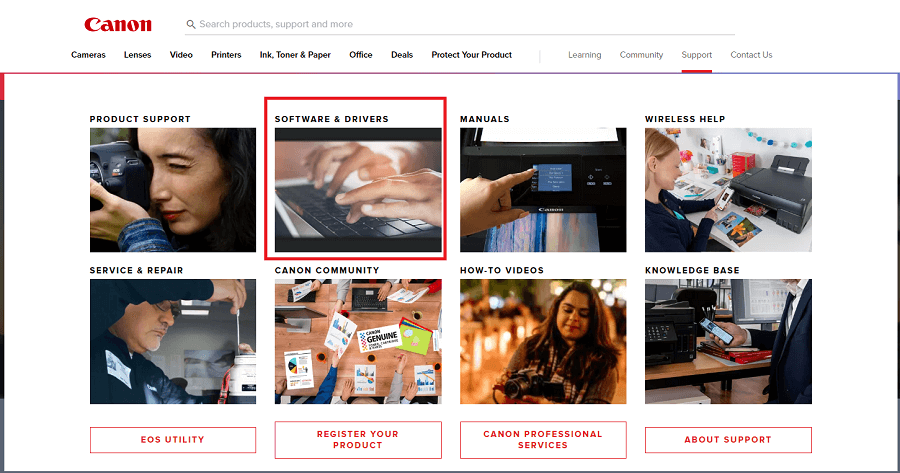
Task: Click Protect Your Product link
Action: coord(471,55)
